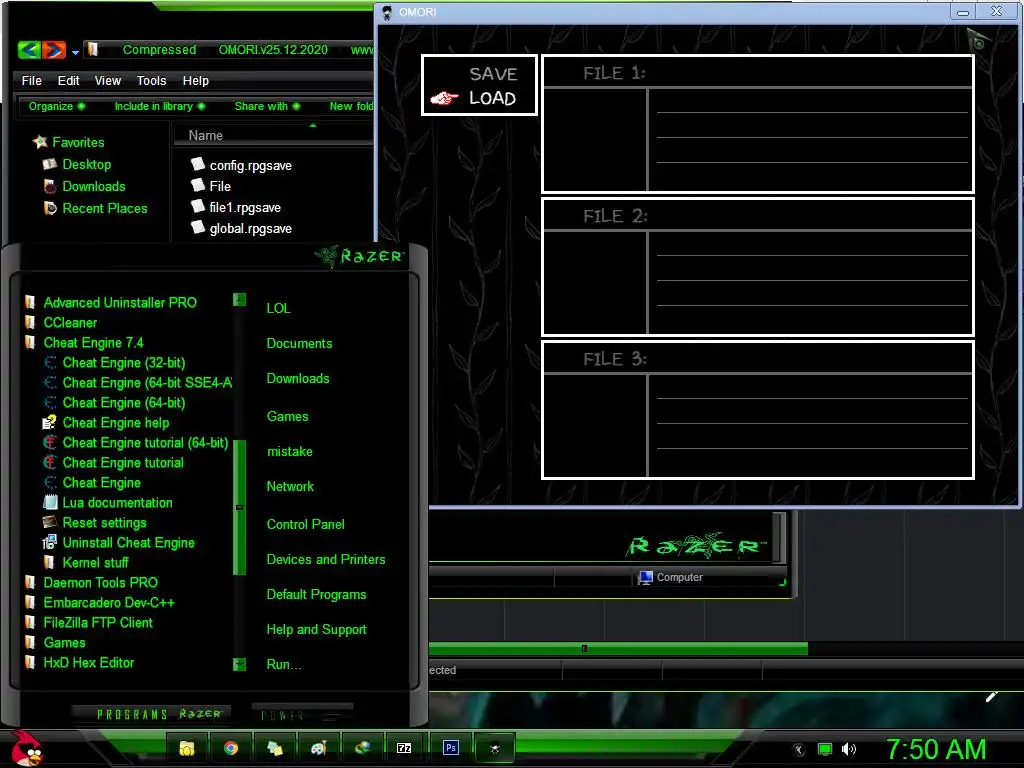Select the FILE 2 save slot
Viewport: 1024px width, 768px height.
click(x=758, y=267)
